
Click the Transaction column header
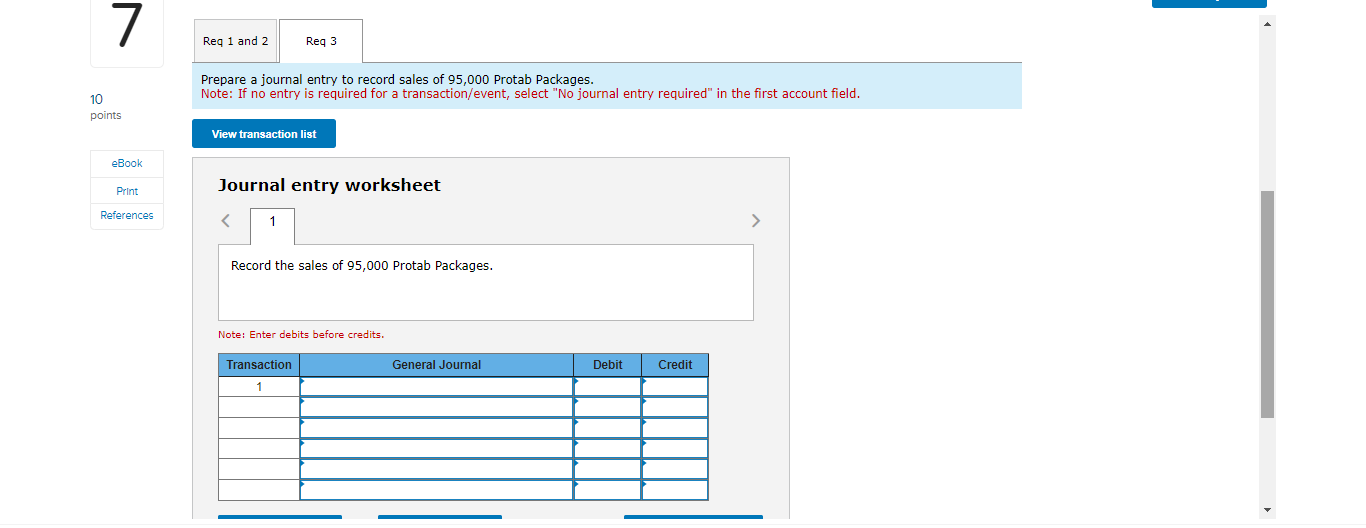click(x=259, y=365)
